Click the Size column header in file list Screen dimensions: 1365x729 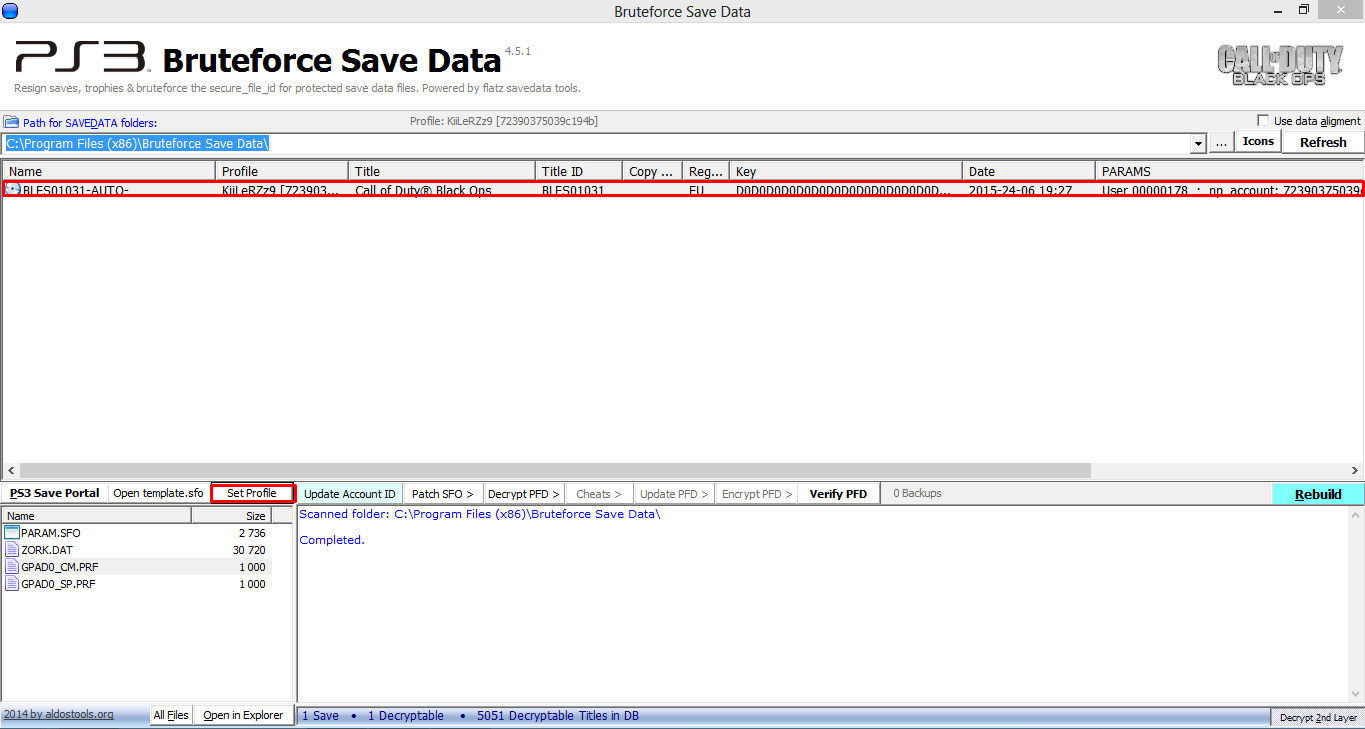tap(232, 516)
